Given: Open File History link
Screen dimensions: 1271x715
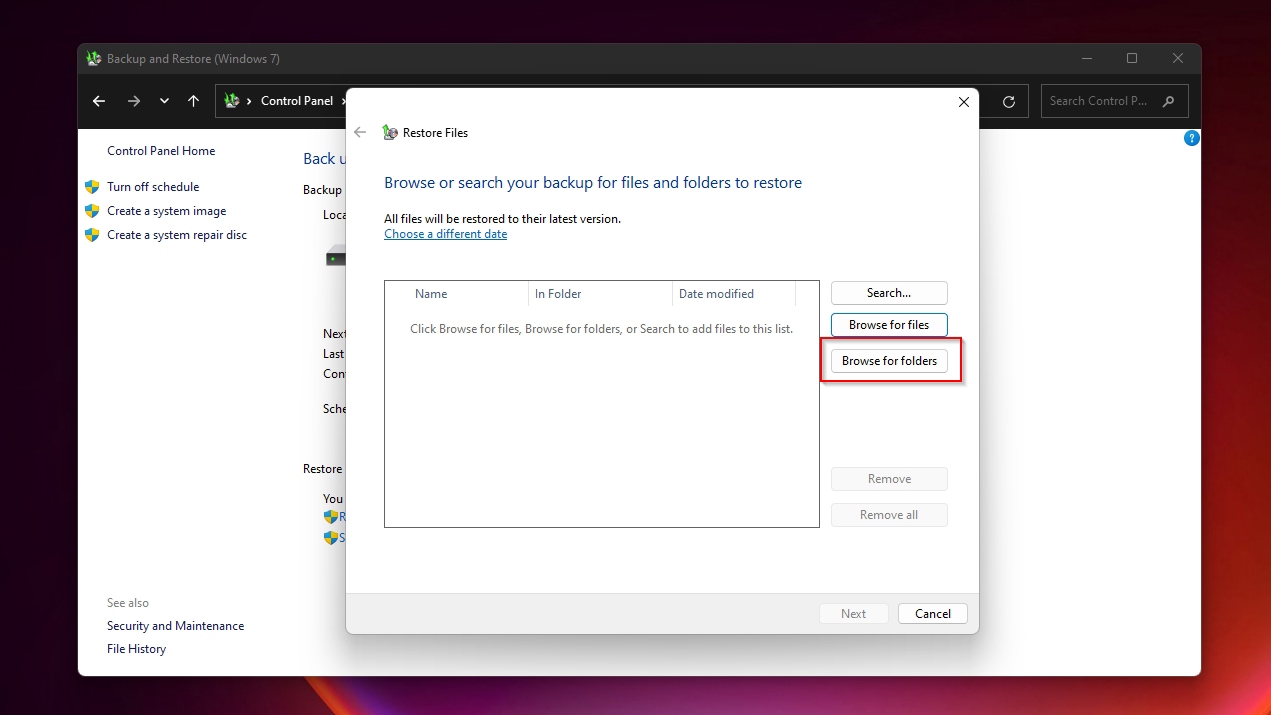Looking at the screenshot, I should click(x=136, y=649).
